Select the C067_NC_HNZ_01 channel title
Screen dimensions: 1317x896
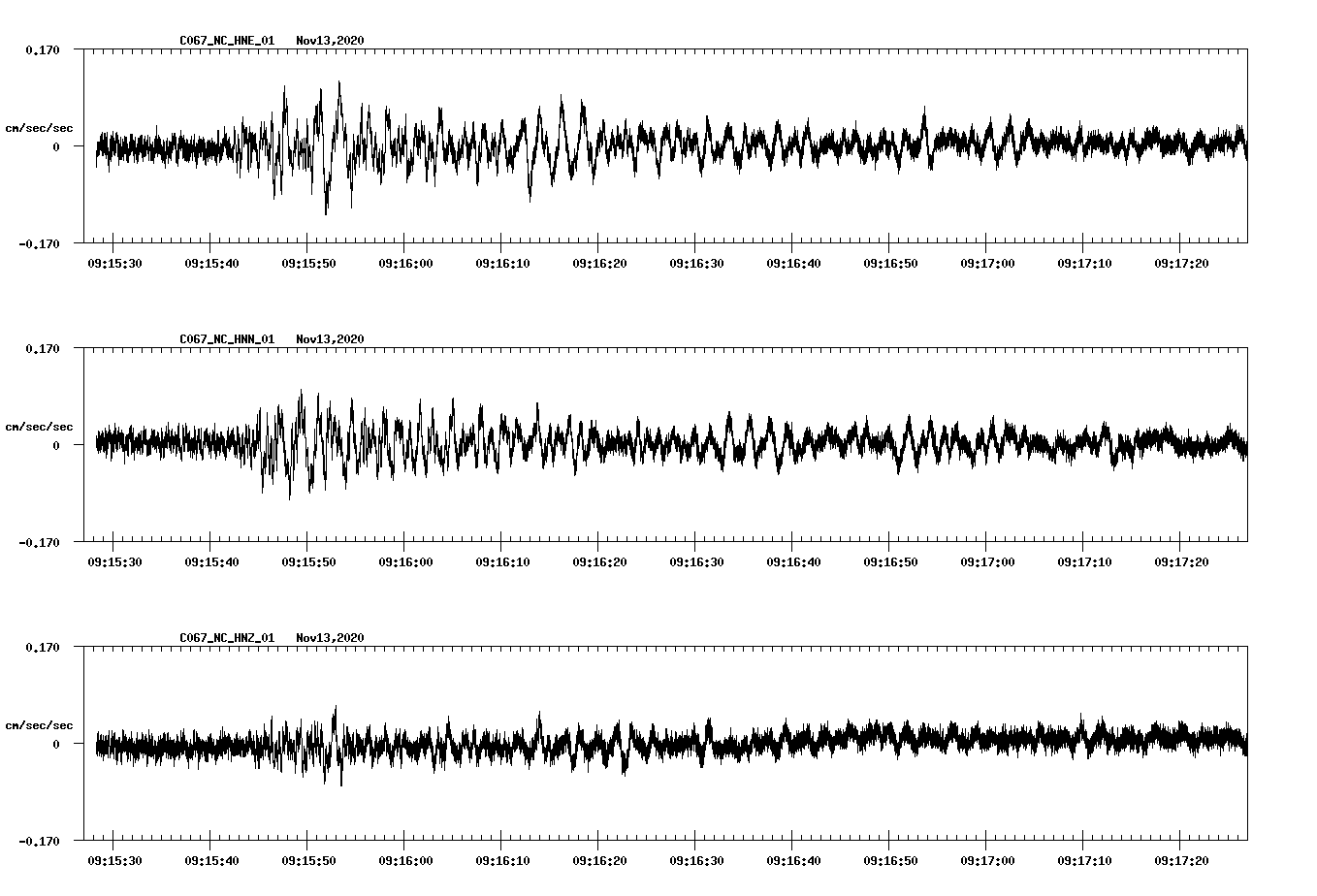point(225,638)
